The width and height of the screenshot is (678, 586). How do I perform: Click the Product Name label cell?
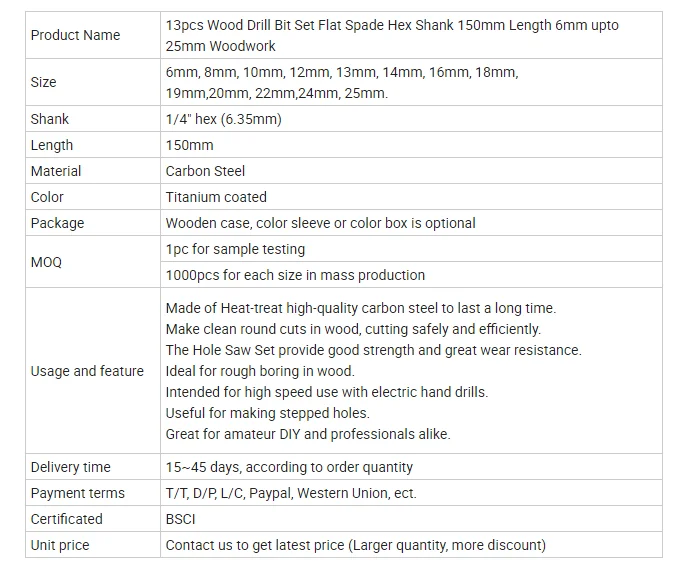pyautogui.click(x=75, y=35)
